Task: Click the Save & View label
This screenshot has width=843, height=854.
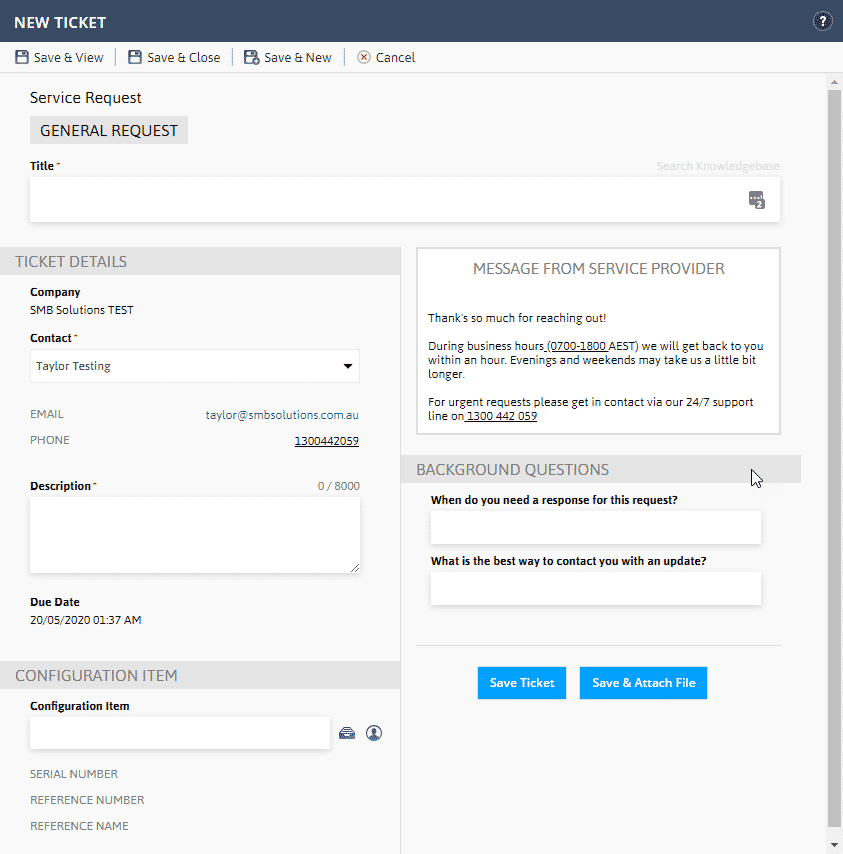Action: (x=69, y=57)
